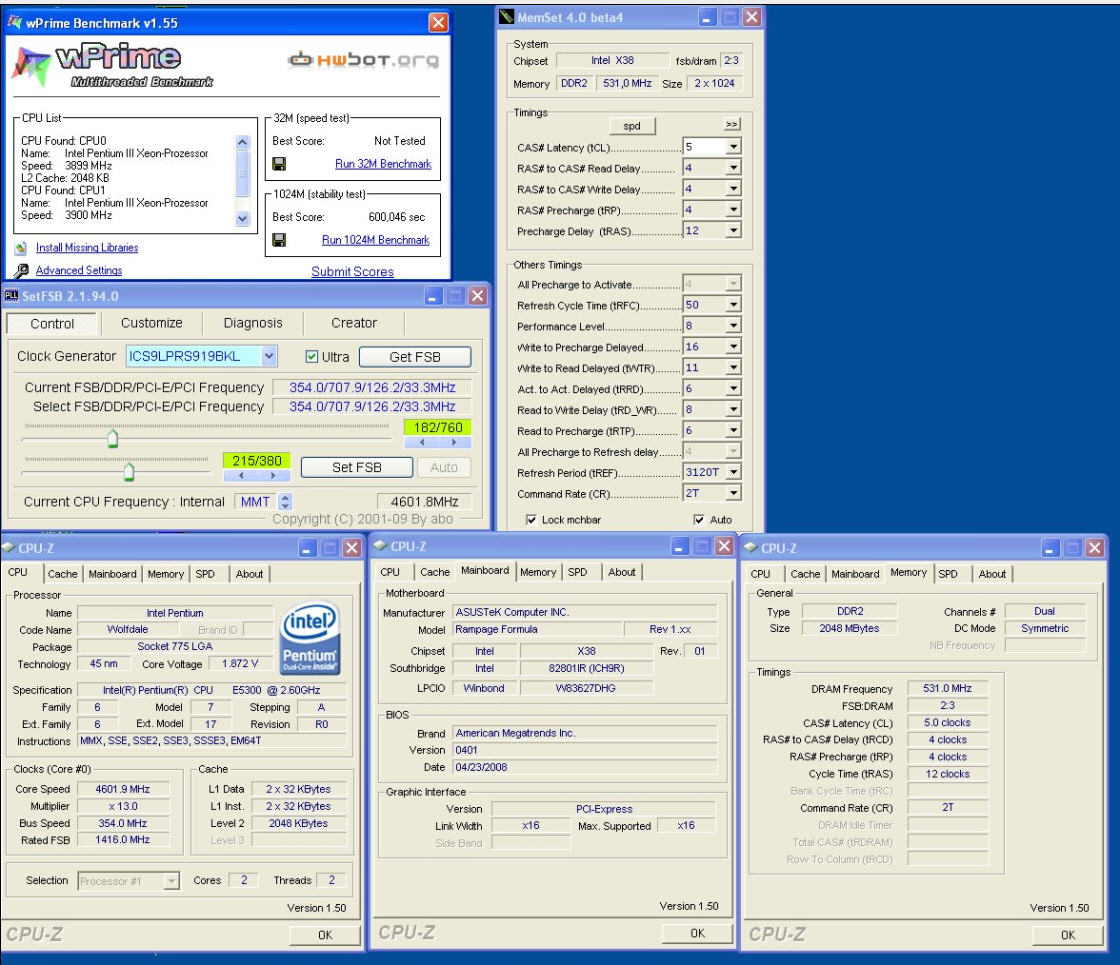1120x965 pixels.
Task: Click left arrow under 182/760 value
Action: [421, 442]
